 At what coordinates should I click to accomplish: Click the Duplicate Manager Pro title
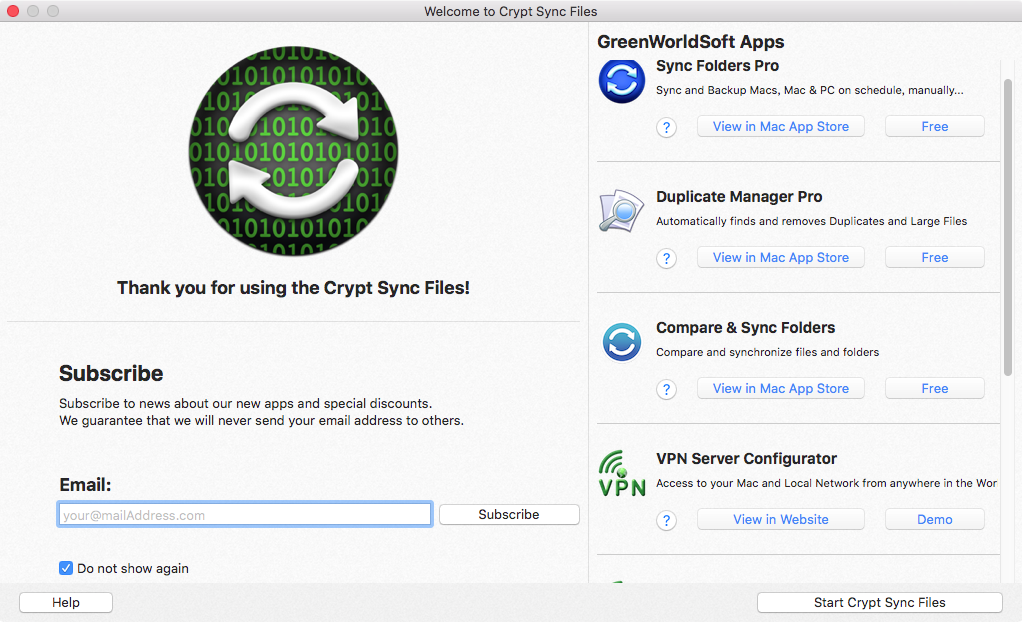click(x=739, y=197)
